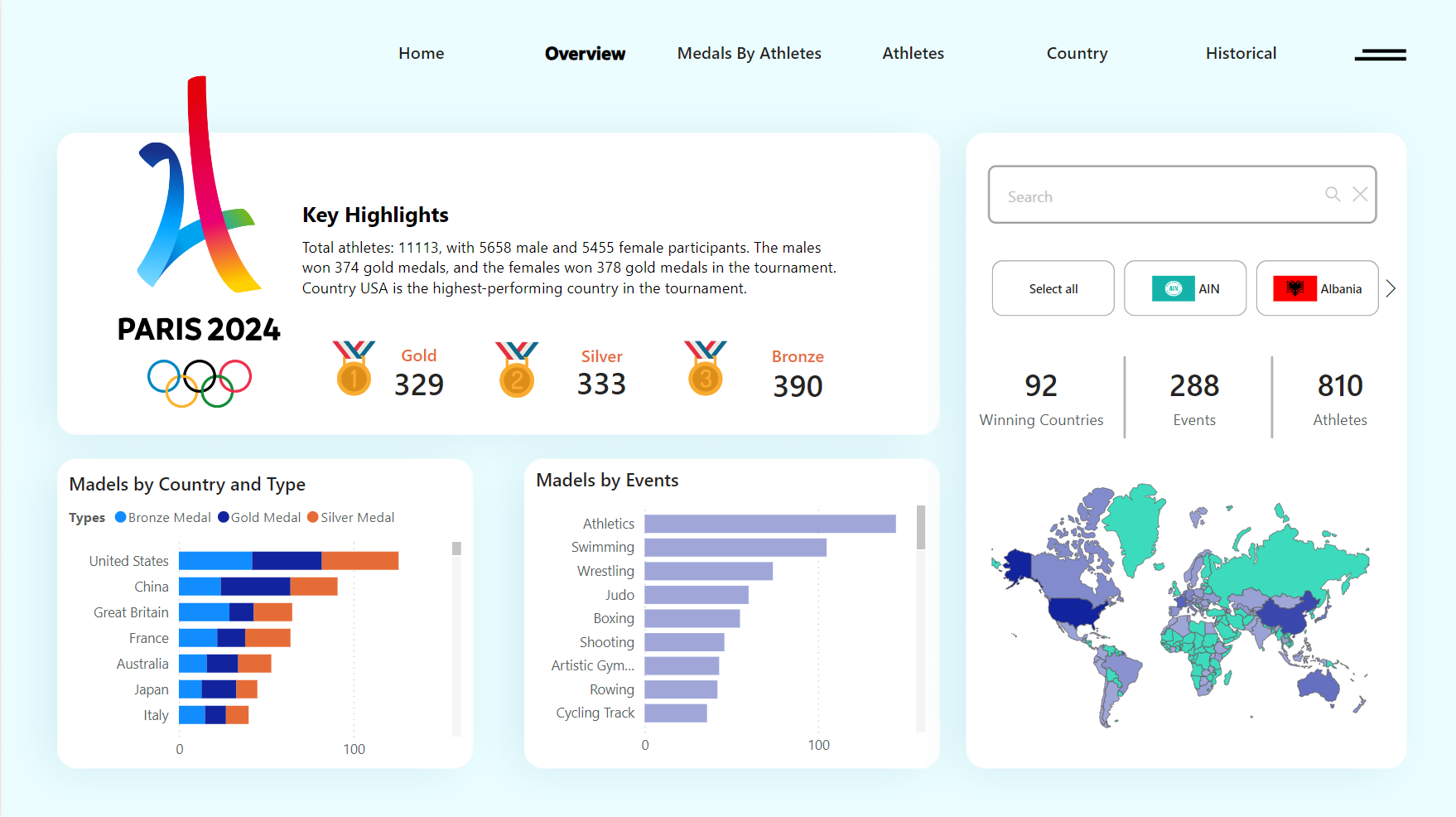The image size is (1456, 817).
Task: Click the silver medal icon
Action: (517, 370)
